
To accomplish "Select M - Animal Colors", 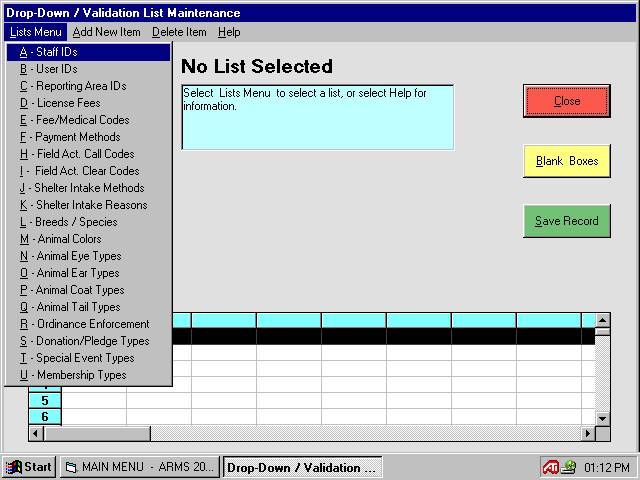I will point(89,239).
